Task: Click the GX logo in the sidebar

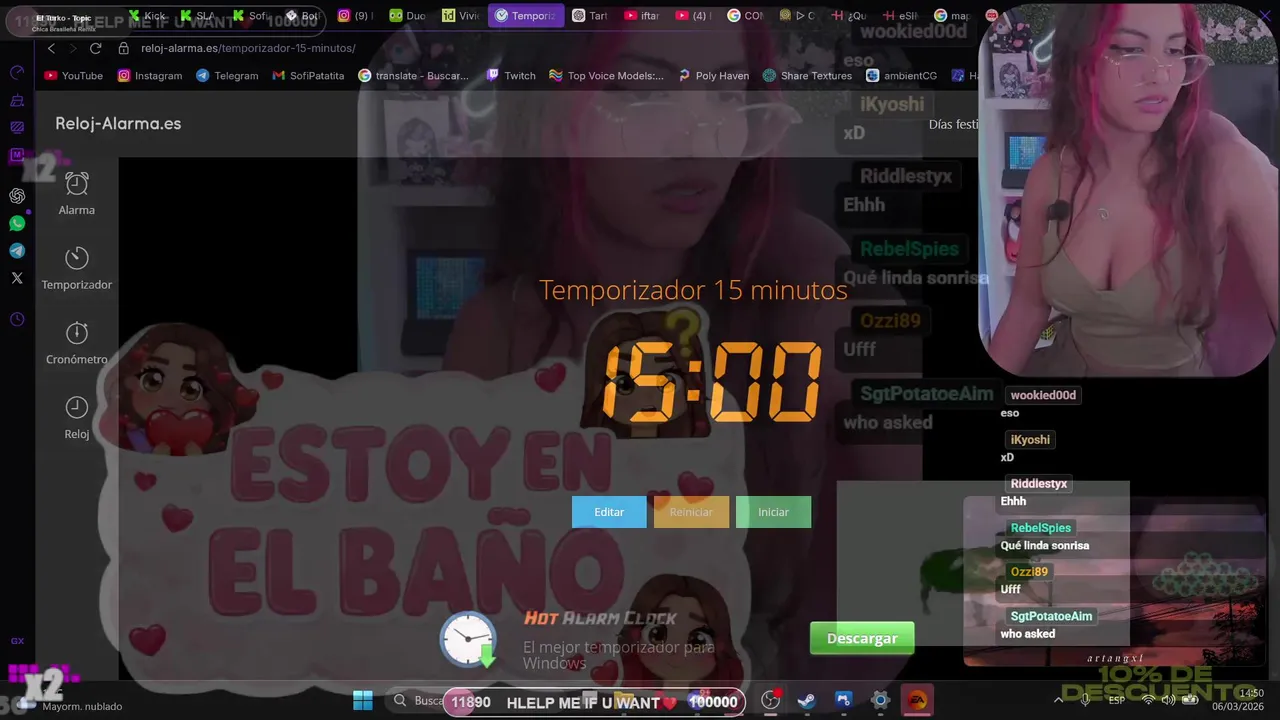Action: point(17,641)
